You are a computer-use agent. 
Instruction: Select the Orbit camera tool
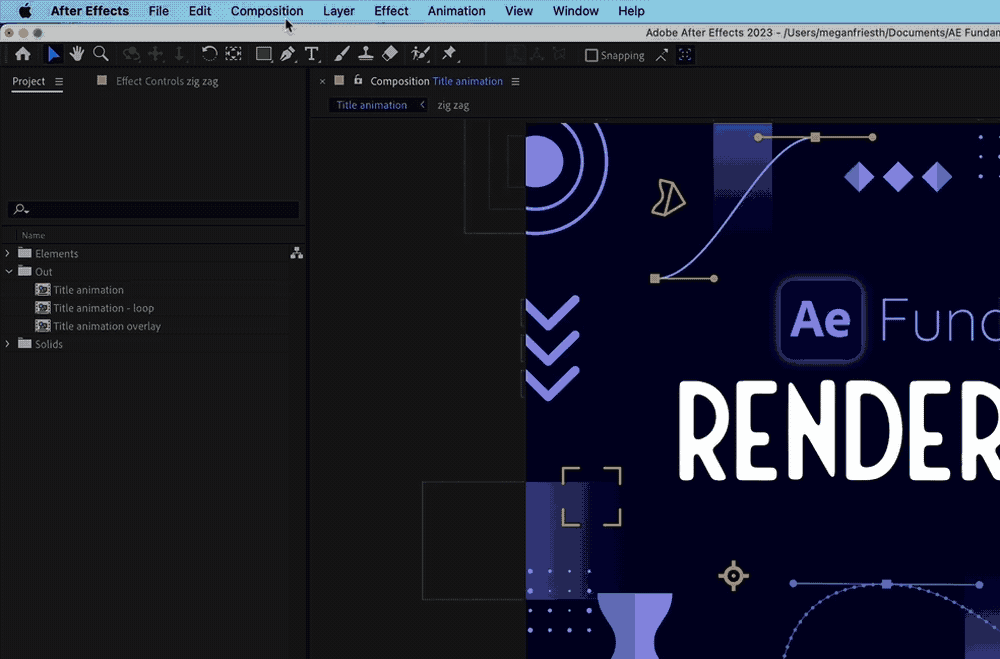[131, 54]
